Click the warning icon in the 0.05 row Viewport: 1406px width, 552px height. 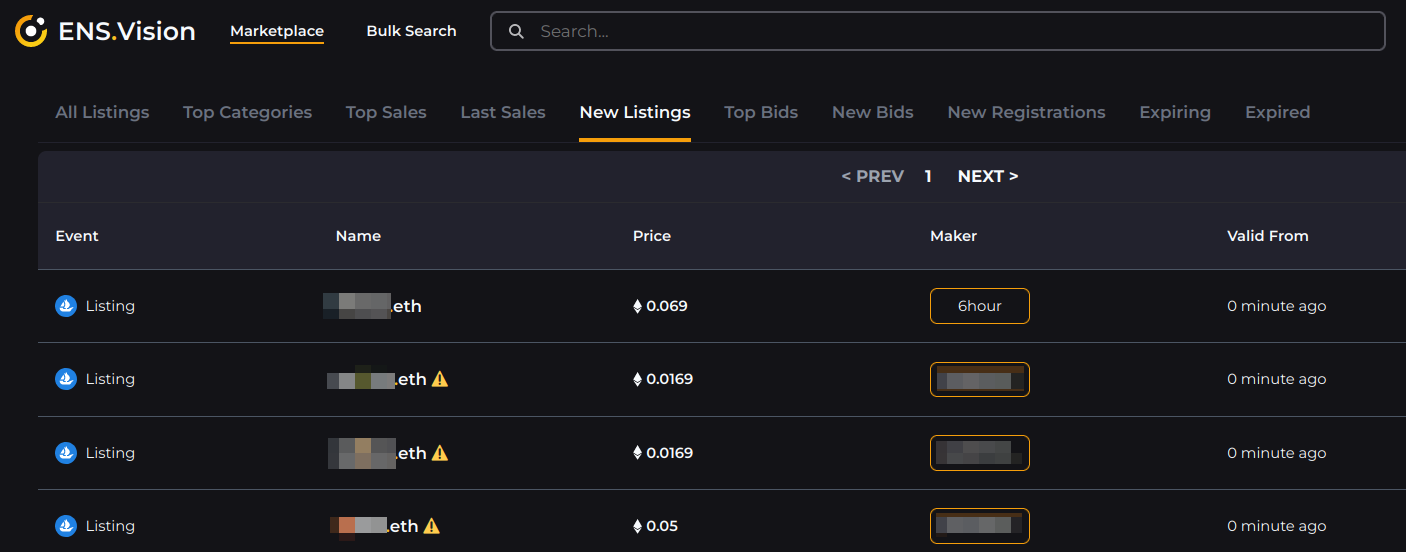pos(432,526)
